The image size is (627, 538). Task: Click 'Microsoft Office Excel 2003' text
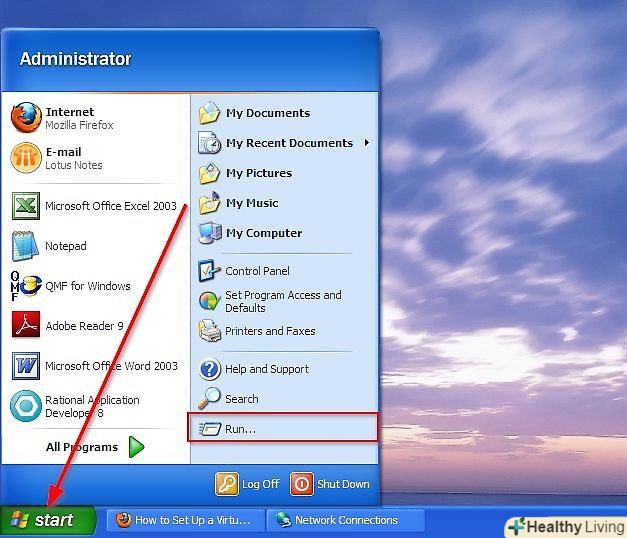point(111,206)
